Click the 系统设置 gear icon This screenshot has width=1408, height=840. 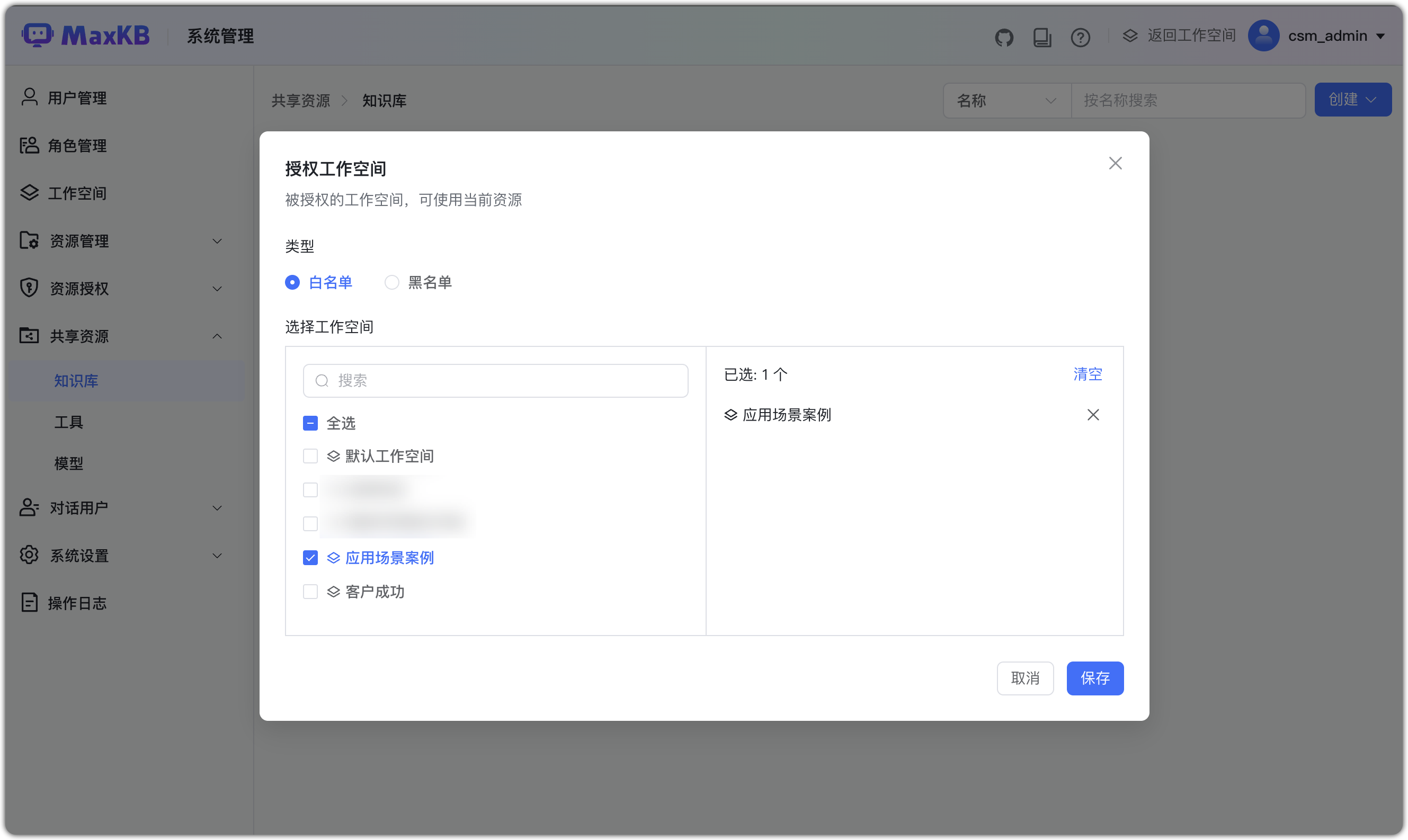(30, 555)
